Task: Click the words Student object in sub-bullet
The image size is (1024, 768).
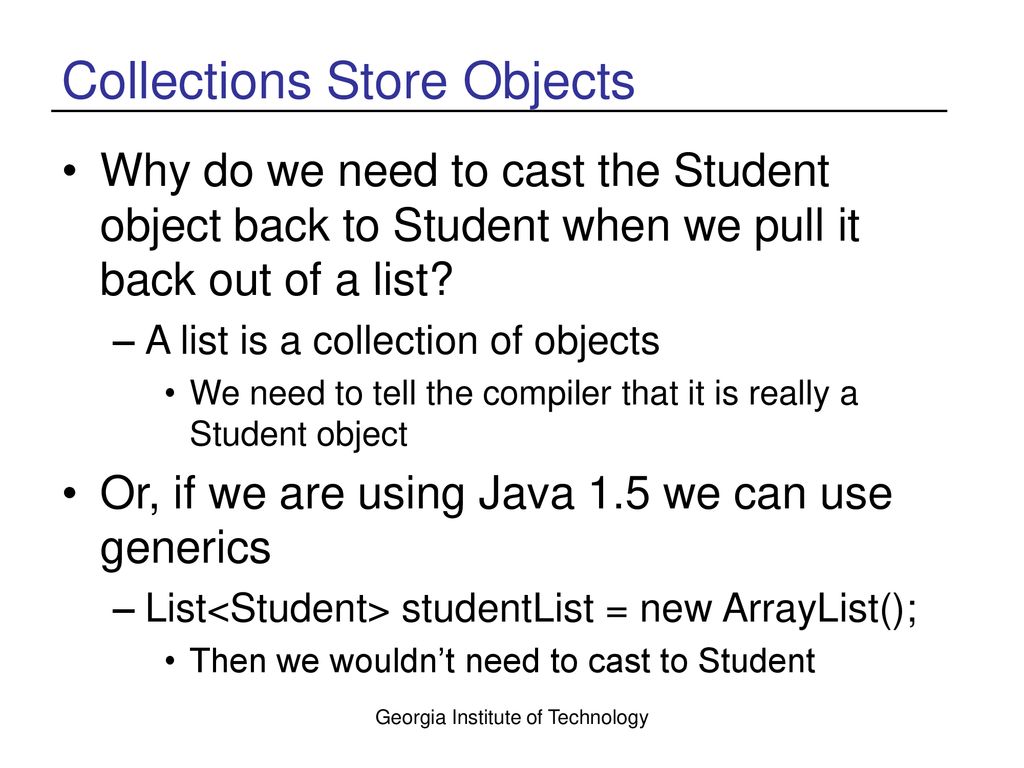Action: tap(298, 435)
